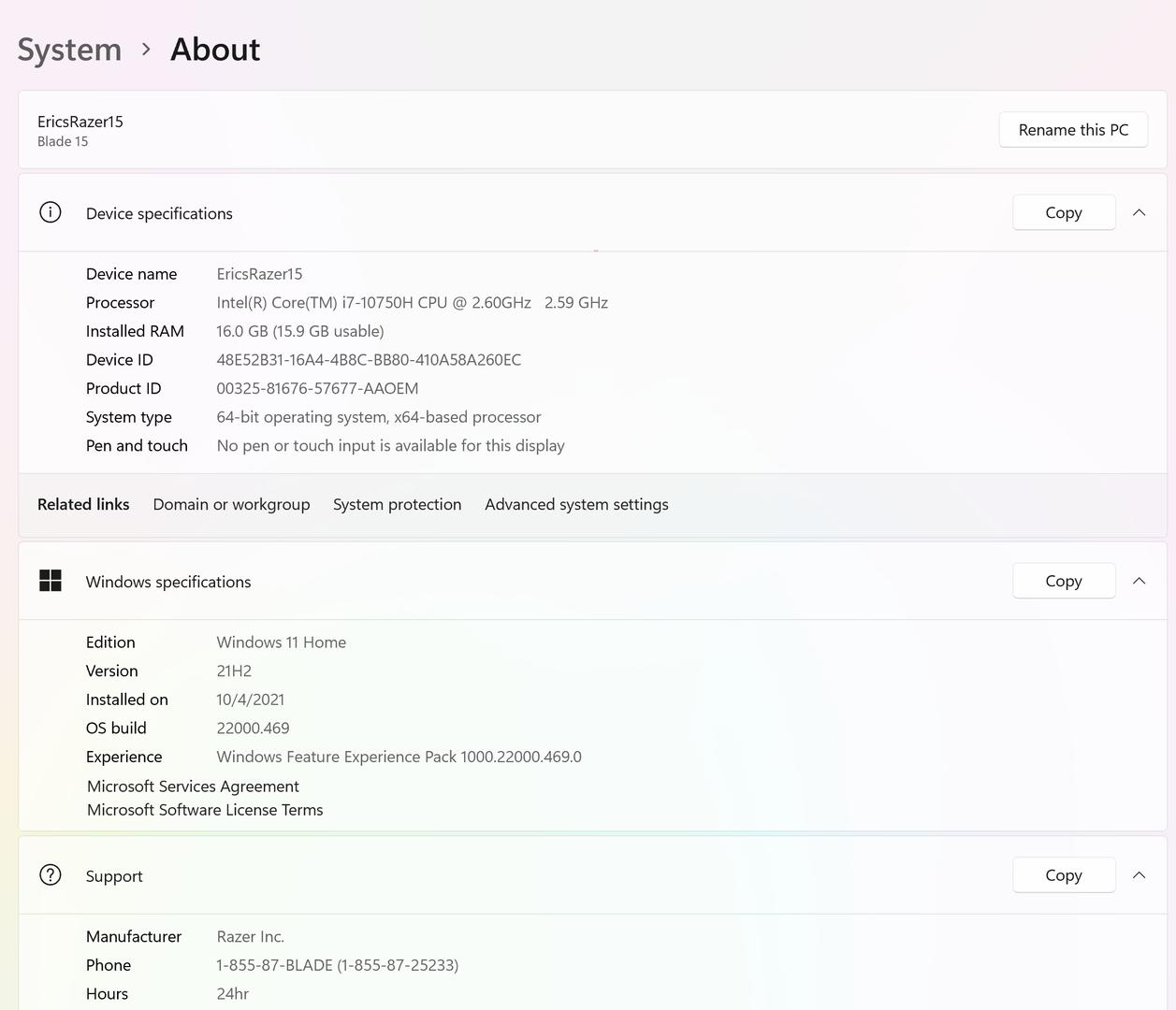Click the No pen or touch text
This screenshot has height=1010, width=1176.
390,446
